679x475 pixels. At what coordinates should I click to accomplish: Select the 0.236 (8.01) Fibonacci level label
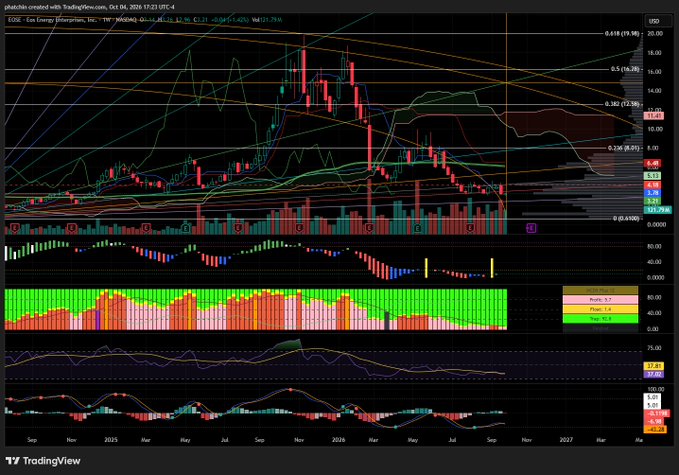click(624, 148)
